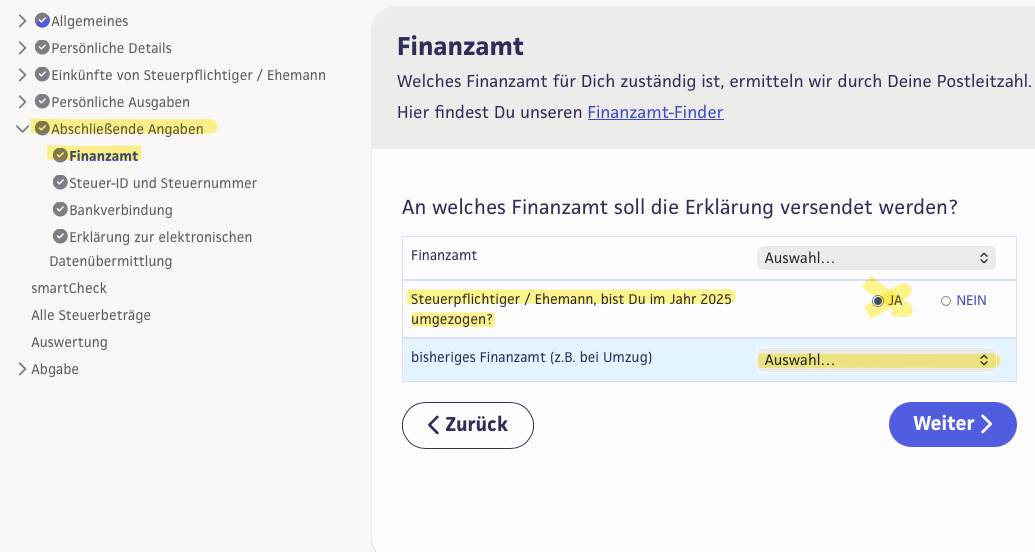Click checkmark icon beside Persönliche Ausgaben
This screenshot has width=1035, height=552.
[x=42, y=101]
